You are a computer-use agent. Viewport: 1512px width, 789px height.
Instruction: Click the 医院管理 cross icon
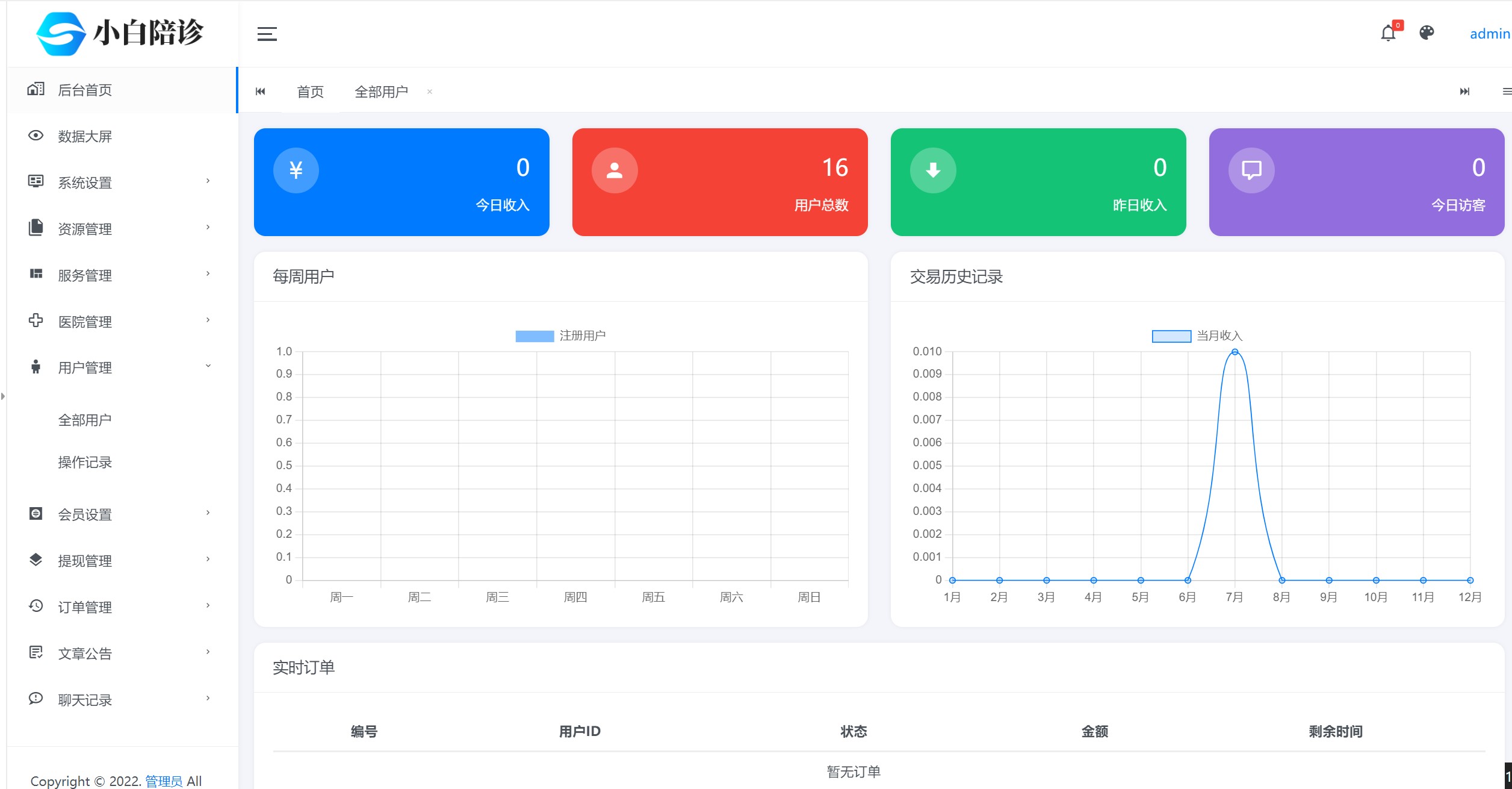[36, 320]
